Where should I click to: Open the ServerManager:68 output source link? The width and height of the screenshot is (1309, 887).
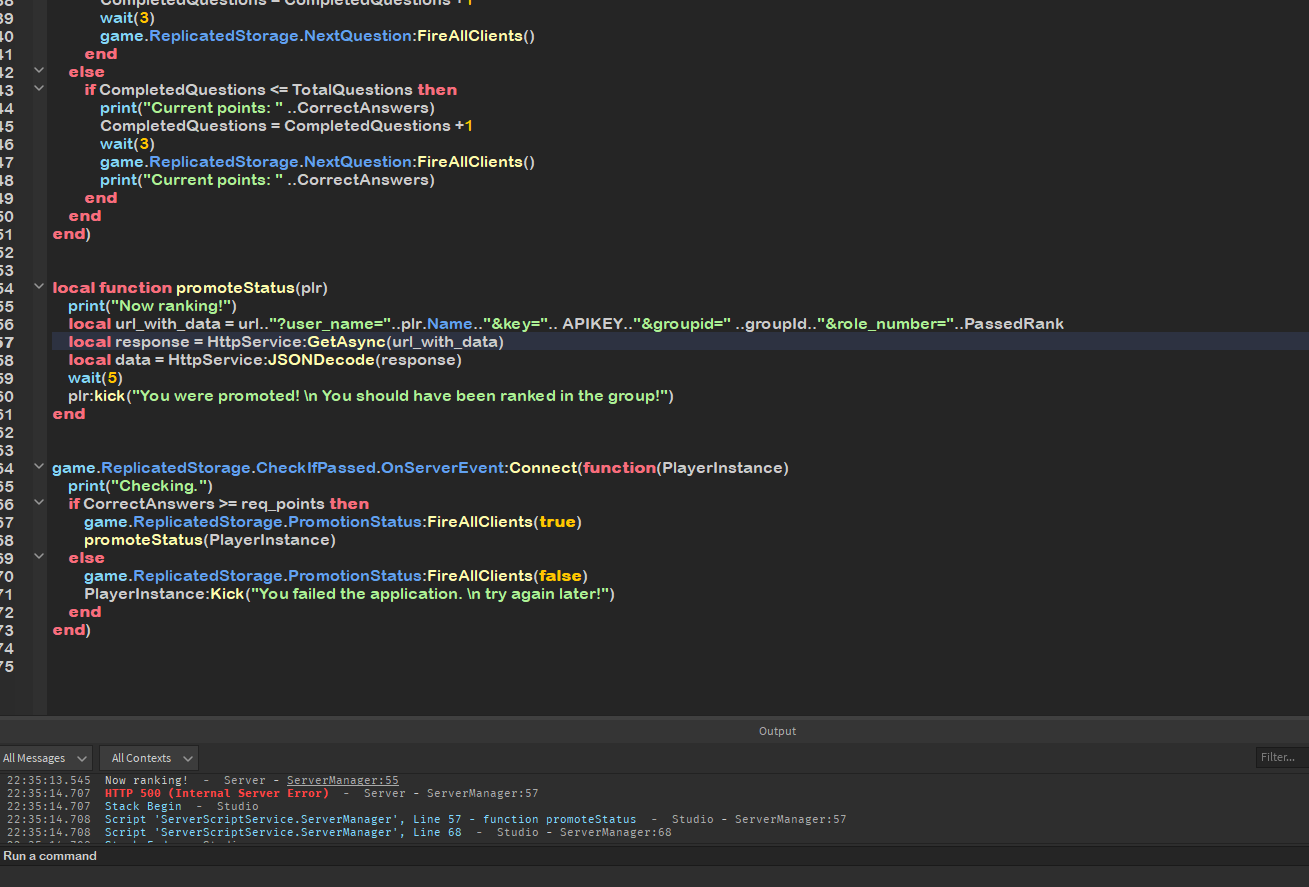(615, 832)
